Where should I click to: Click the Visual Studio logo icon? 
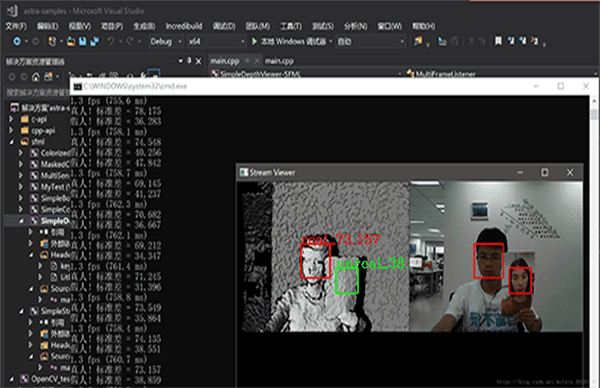pos(12,11)
